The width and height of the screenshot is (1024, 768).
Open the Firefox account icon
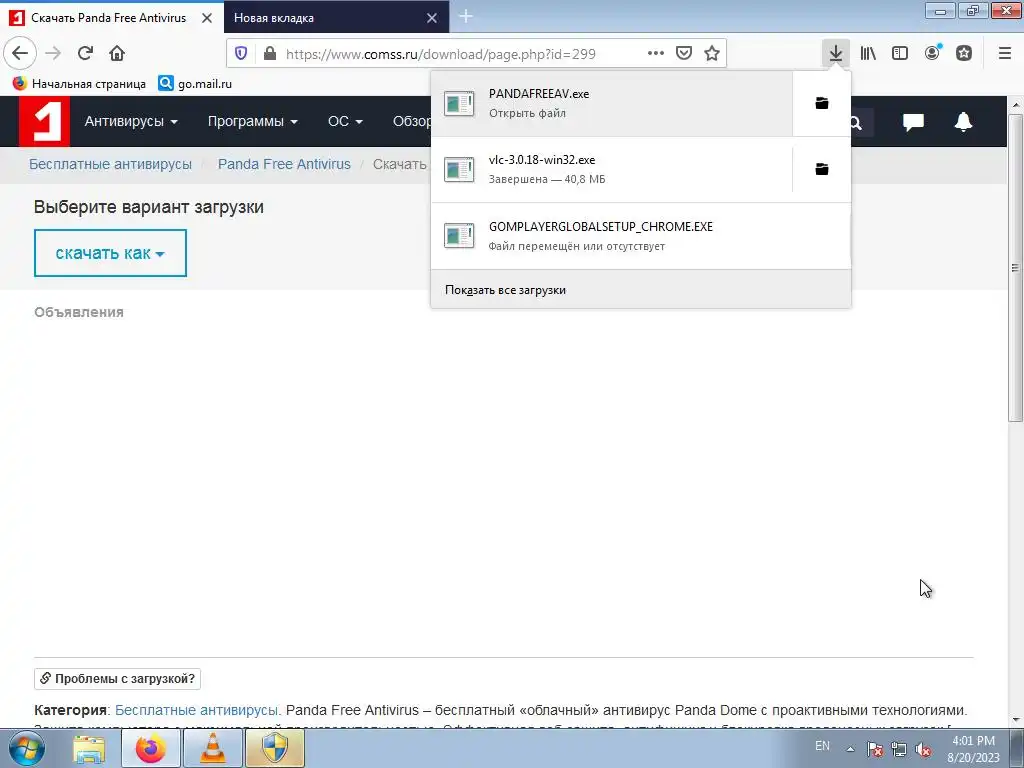(x=933, y=53)
